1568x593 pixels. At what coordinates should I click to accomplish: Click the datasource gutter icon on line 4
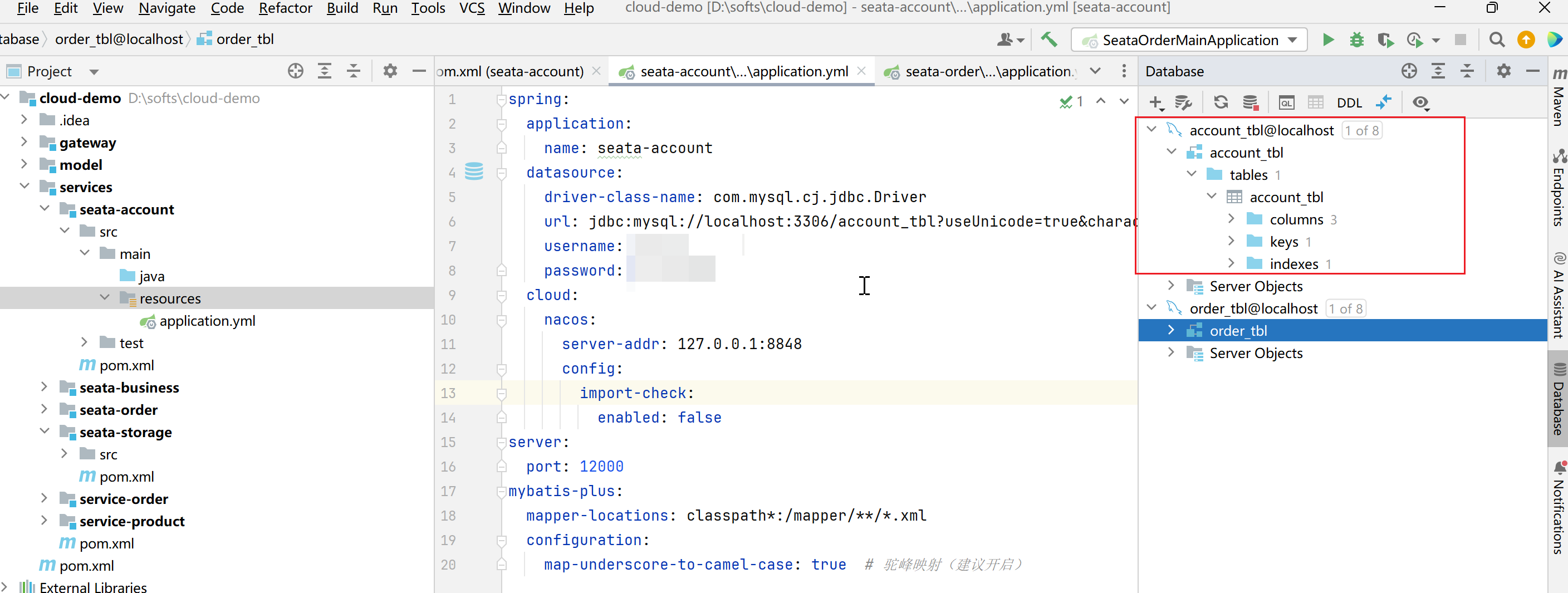[x=474, y=171]
